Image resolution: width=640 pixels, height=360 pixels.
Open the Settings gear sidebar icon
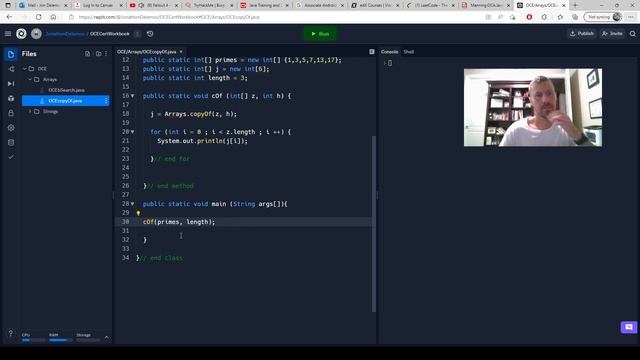coord(11,128)
